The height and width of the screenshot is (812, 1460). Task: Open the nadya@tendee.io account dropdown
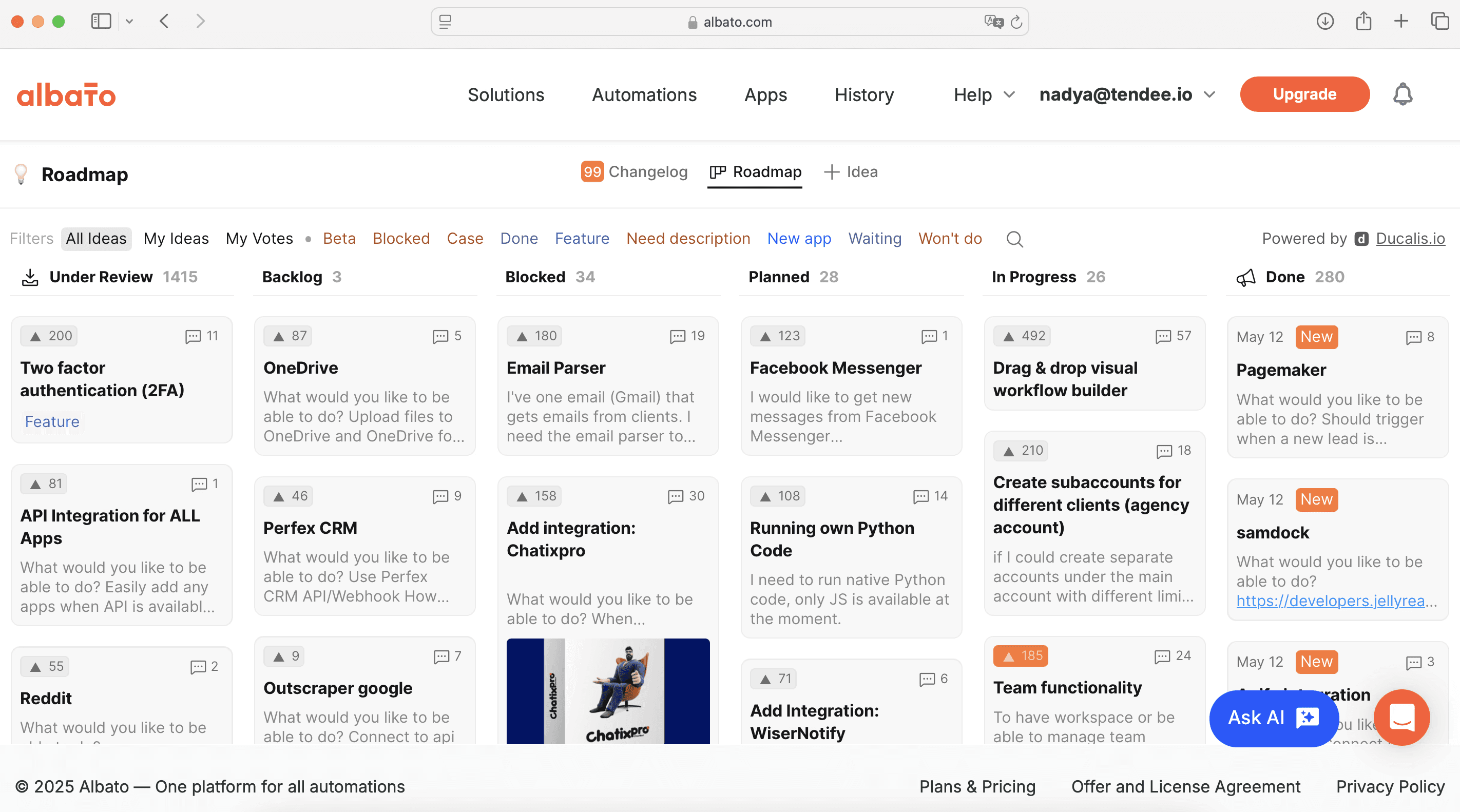[1127, 94]
